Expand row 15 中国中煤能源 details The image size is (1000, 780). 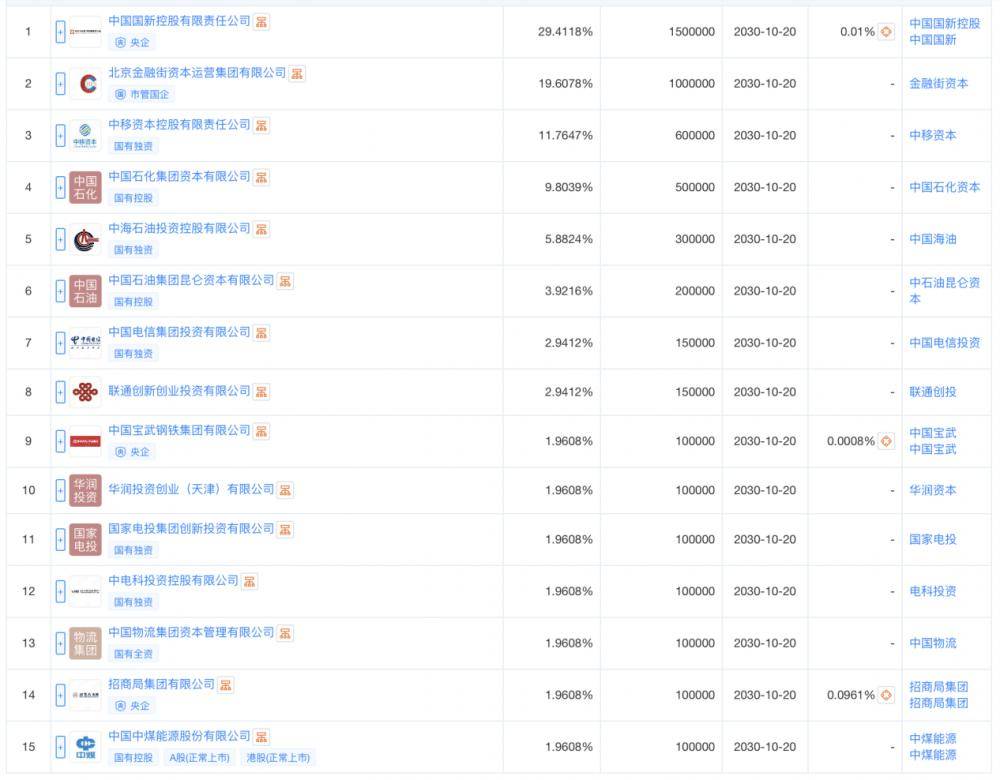point(60,747)
